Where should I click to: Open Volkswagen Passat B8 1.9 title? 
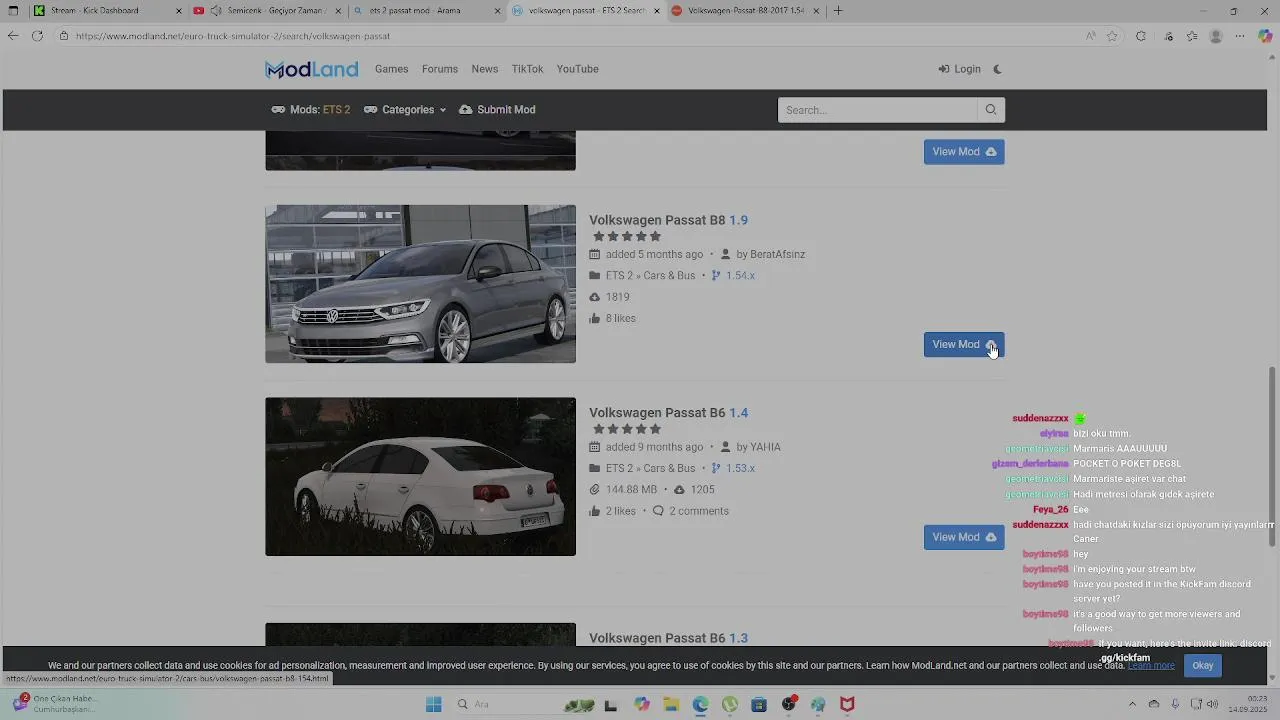pos(668,220)
